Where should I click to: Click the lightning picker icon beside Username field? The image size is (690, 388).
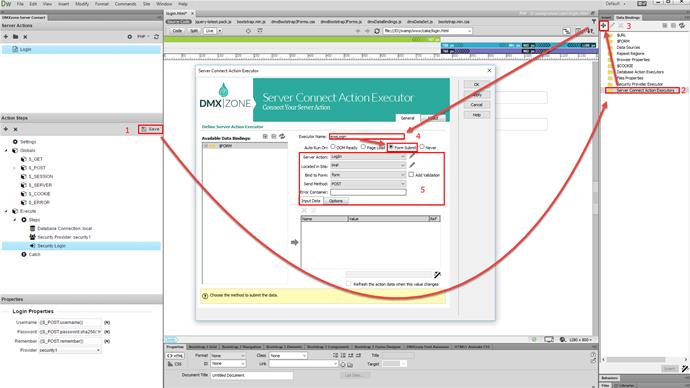(107, 322)
